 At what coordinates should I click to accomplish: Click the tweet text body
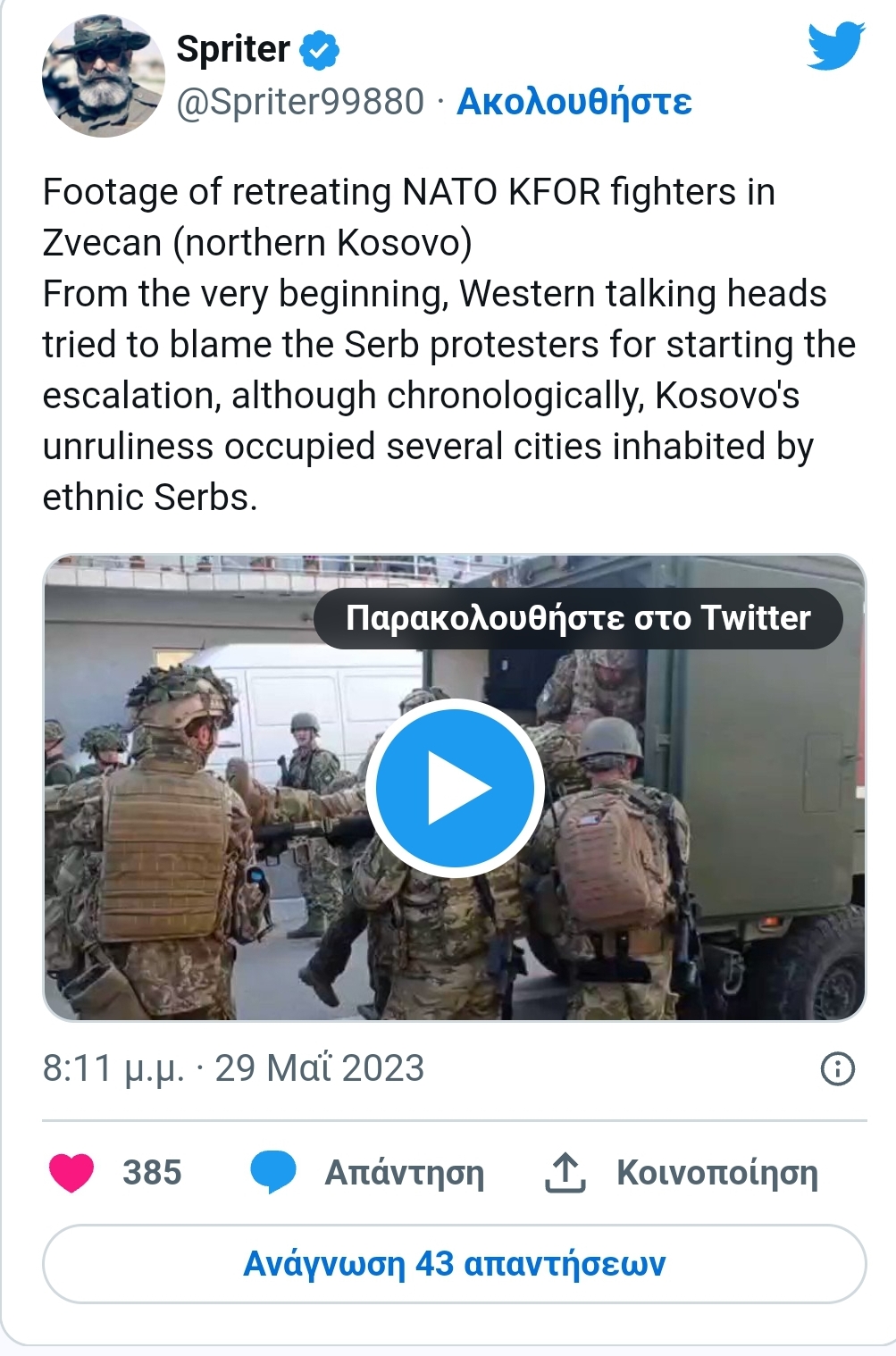tap(449, 345)
